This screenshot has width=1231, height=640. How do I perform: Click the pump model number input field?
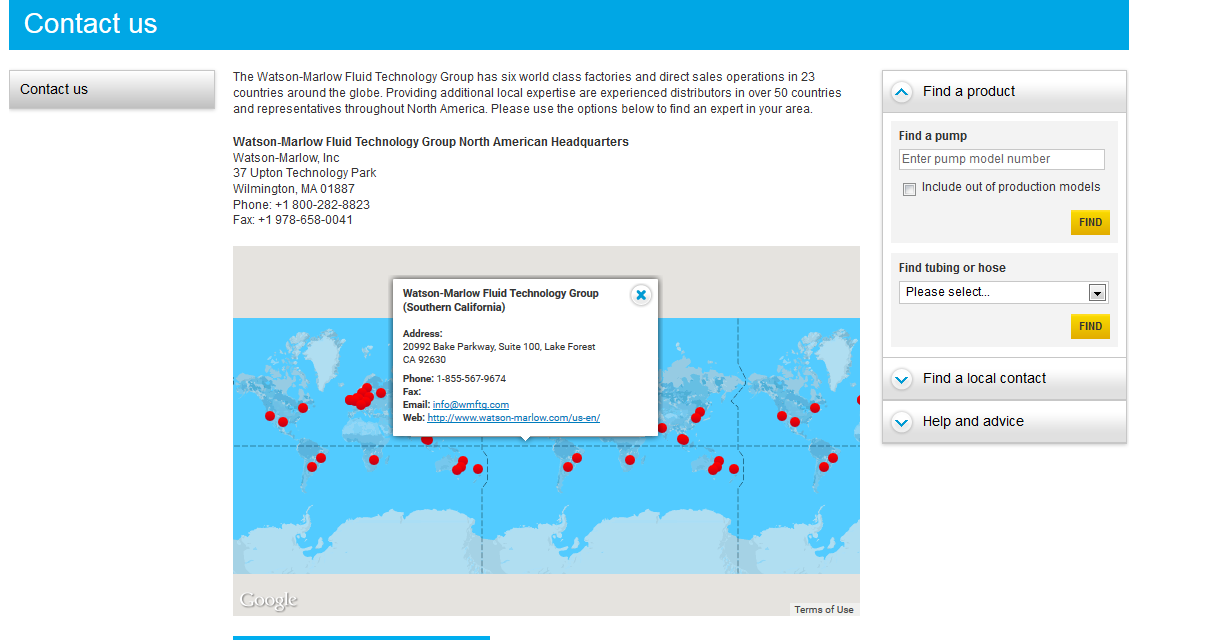(x=1002, y=159)
